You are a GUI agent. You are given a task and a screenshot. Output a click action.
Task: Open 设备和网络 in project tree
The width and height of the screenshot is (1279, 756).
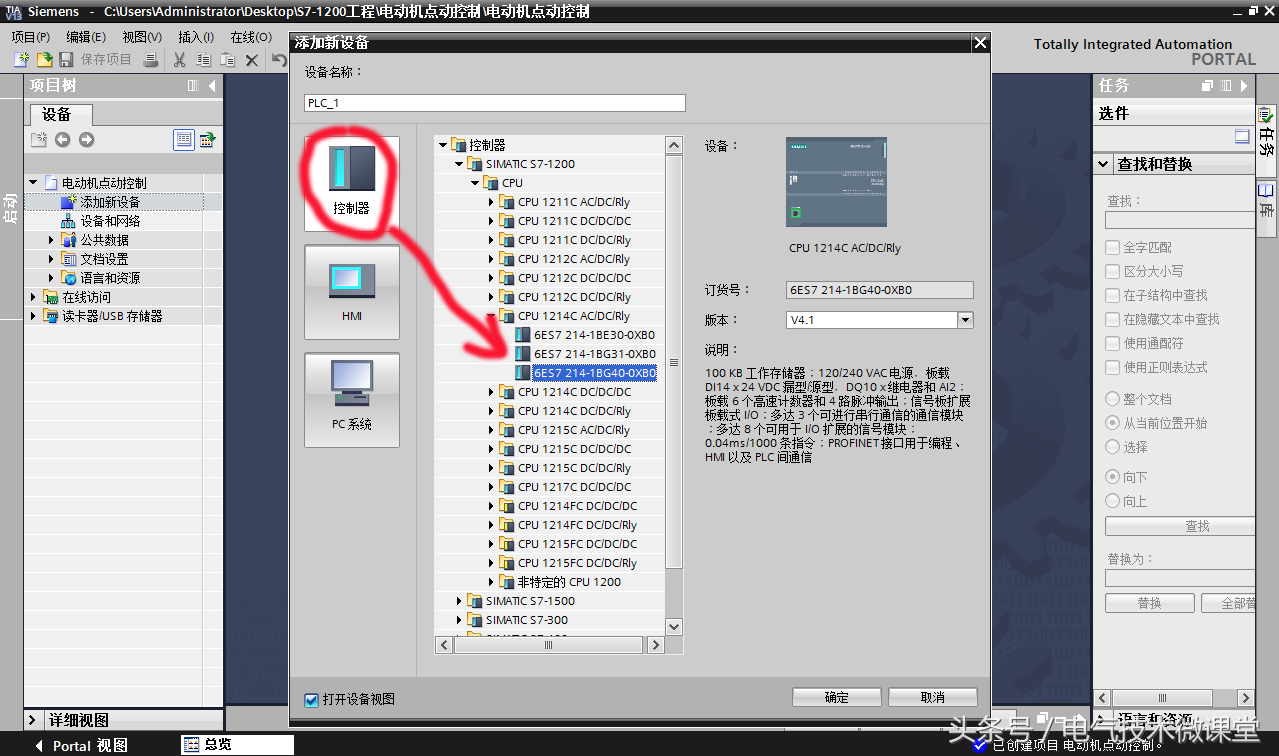(x=110, y=221)
